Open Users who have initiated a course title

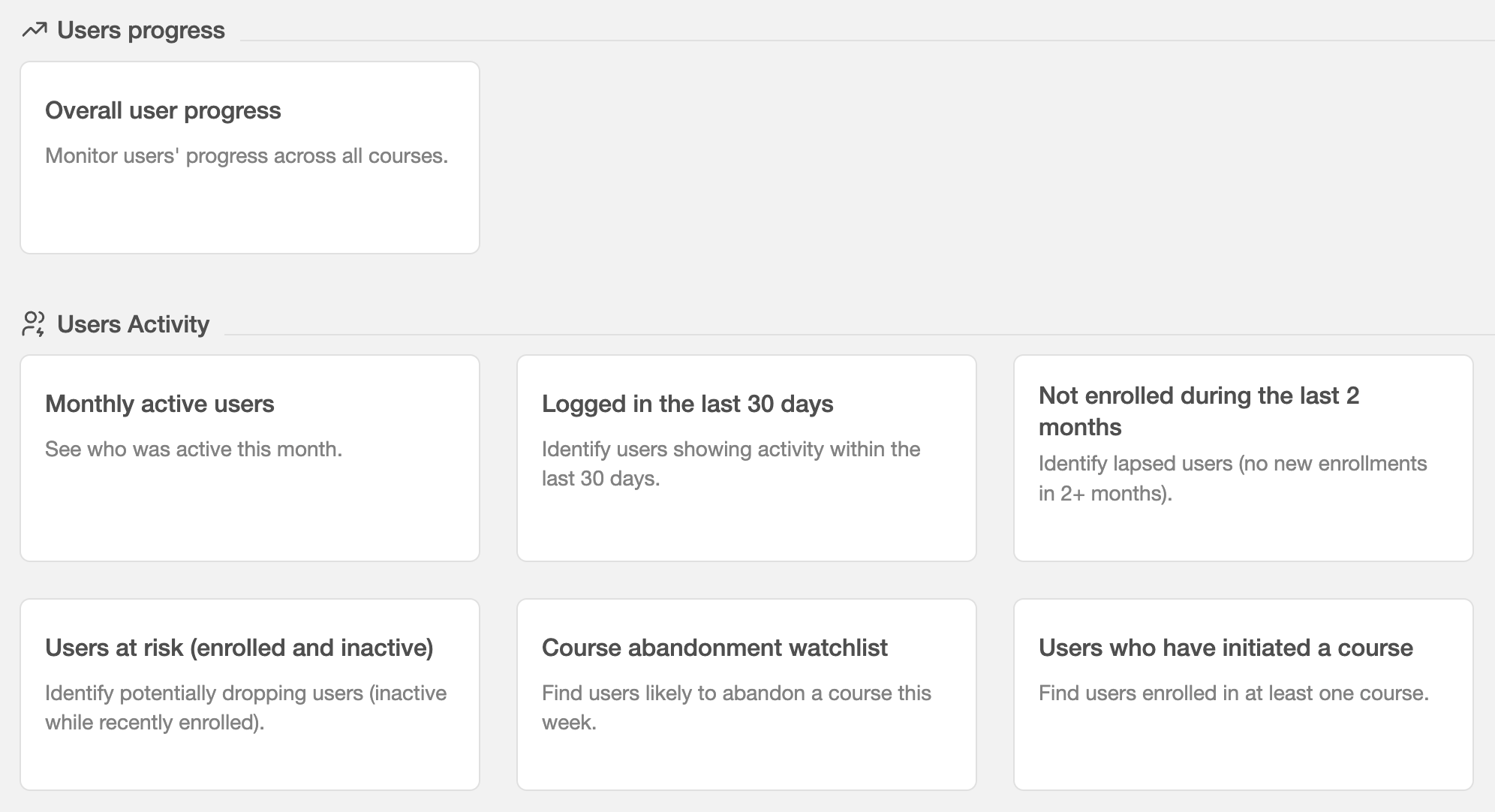tap(1226, 648)
